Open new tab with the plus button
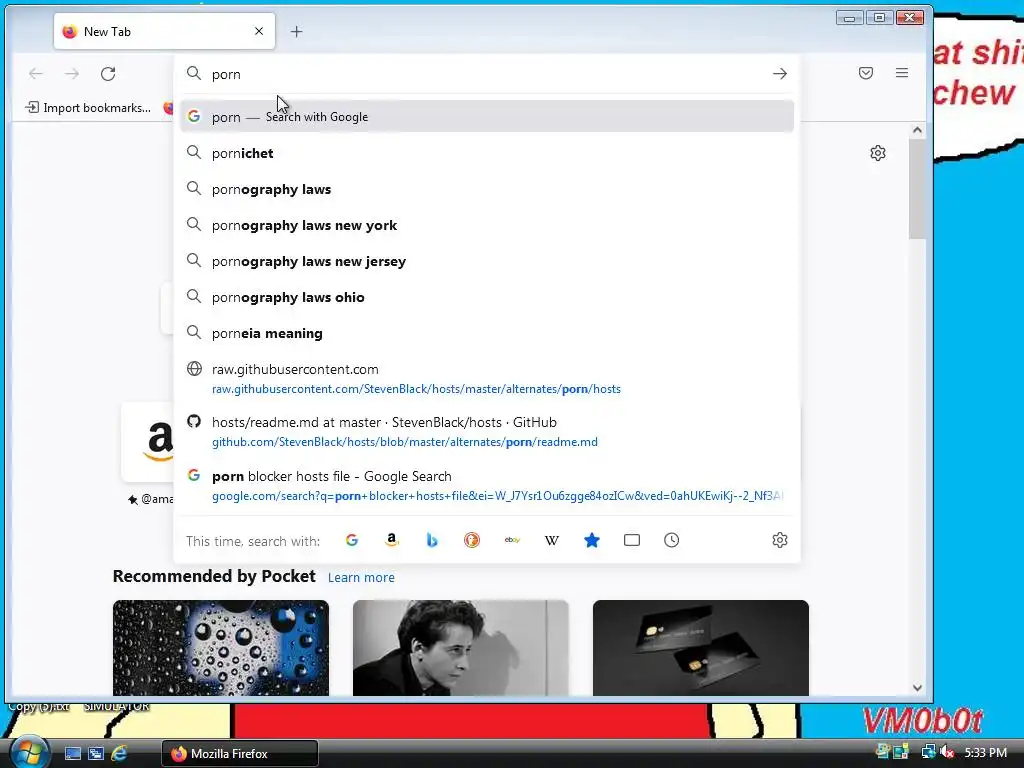The width and height of the screenshot is (1024, 768). pyautogui.click(x=296, y=31)
